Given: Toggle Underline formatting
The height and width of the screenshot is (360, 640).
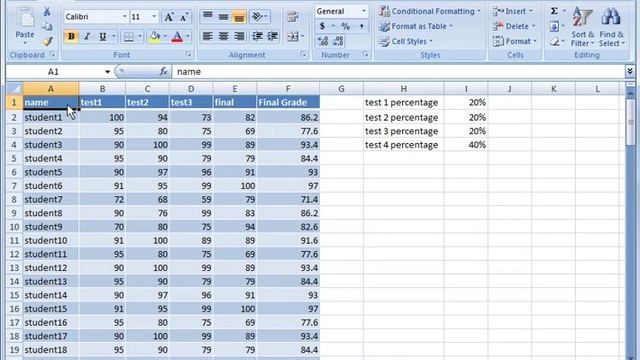Looking at the screenshot, I should (102, 37).
